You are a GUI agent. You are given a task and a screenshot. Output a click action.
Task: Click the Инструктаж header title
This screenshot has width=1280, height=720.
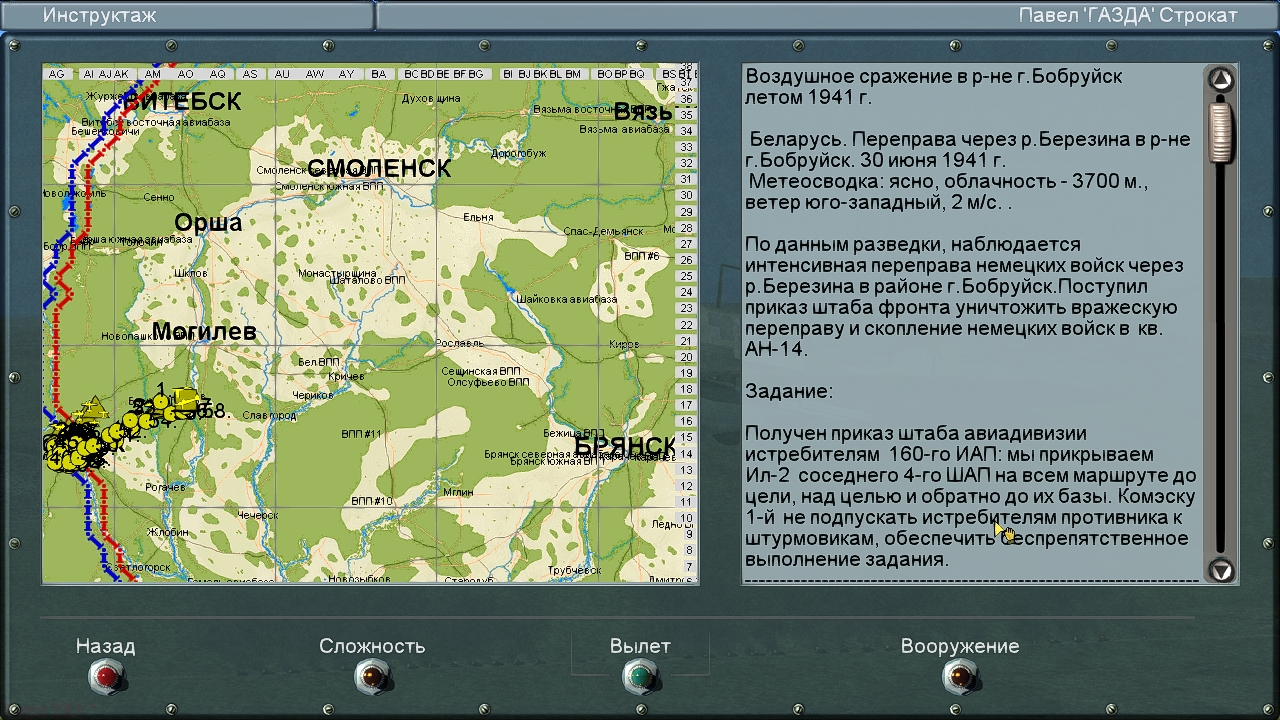[x=100, y=15]
